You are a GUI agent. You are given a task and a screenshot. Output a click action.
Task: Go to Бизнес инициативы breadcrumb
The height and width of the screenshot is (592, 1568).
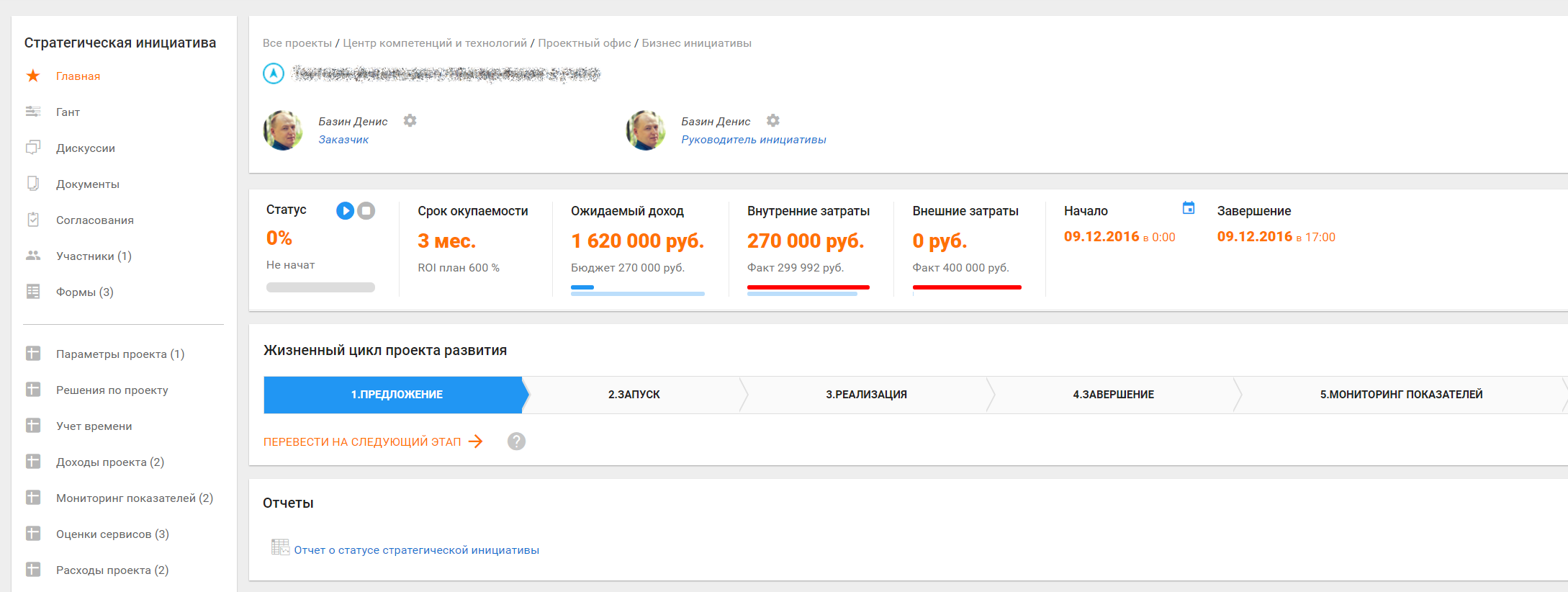[696, 43]
